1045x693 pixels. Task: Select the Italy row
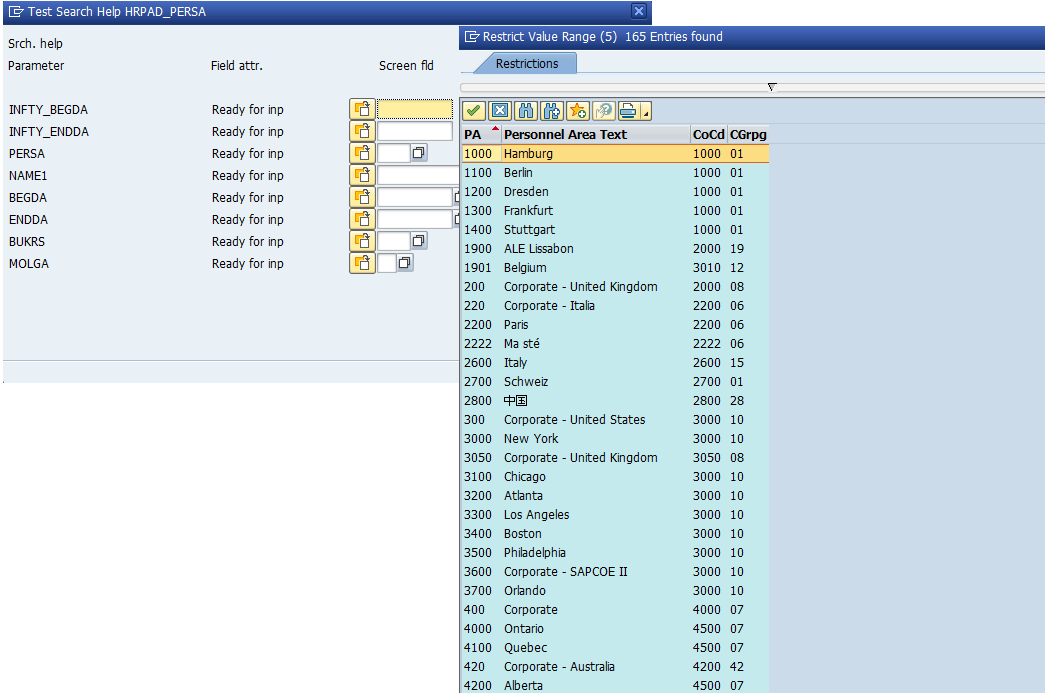(x=615, y=362)
